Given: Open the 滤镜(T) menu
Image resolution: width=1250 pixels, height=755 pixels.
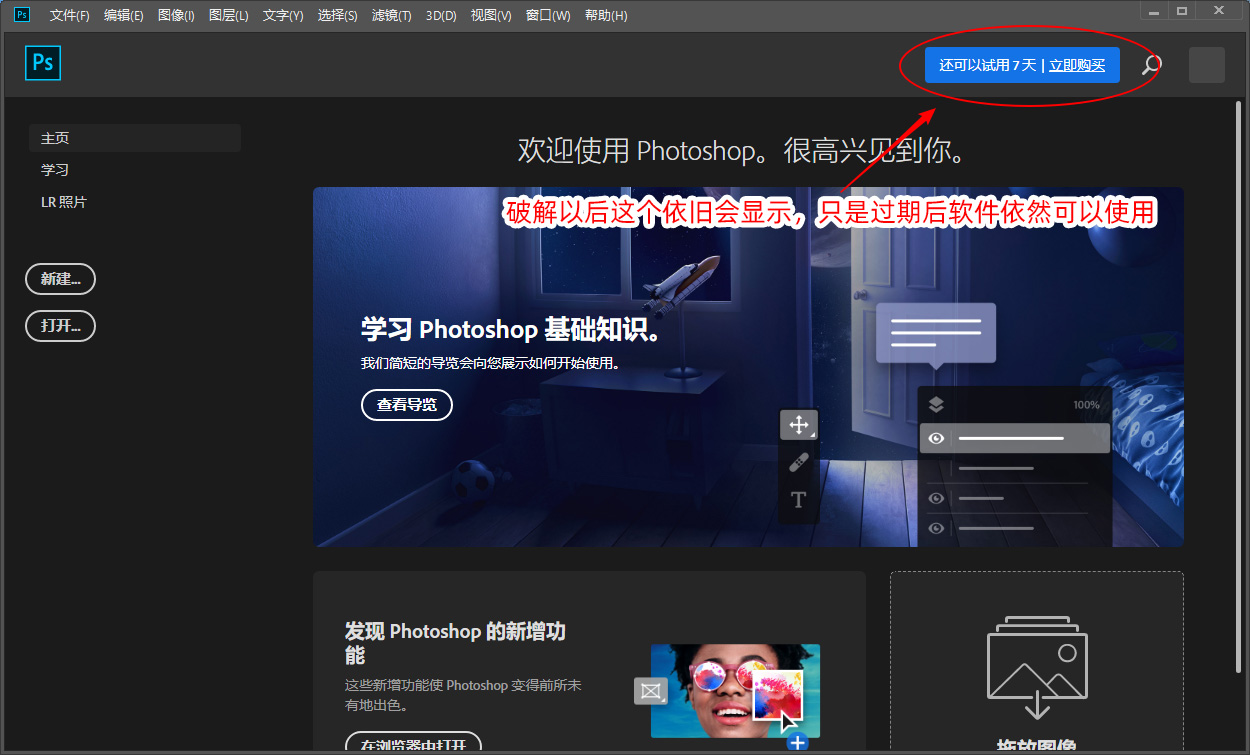Looking at the screenshot, I should pos(391,16).
